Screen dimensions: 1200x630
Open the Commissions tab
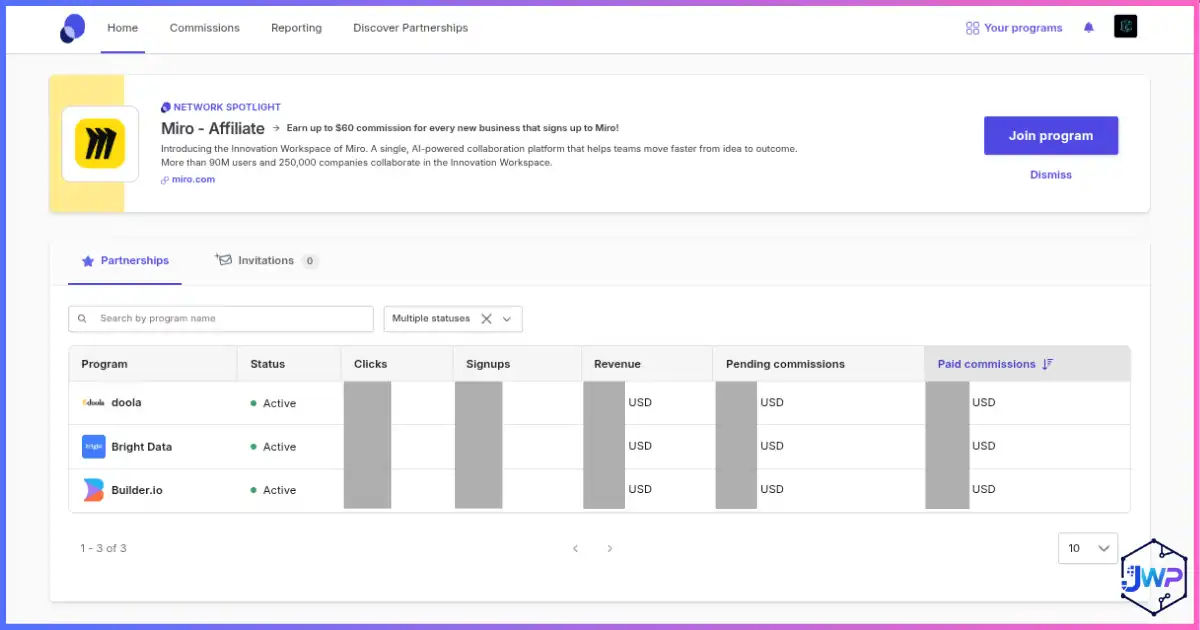click(x=205, y=28)
